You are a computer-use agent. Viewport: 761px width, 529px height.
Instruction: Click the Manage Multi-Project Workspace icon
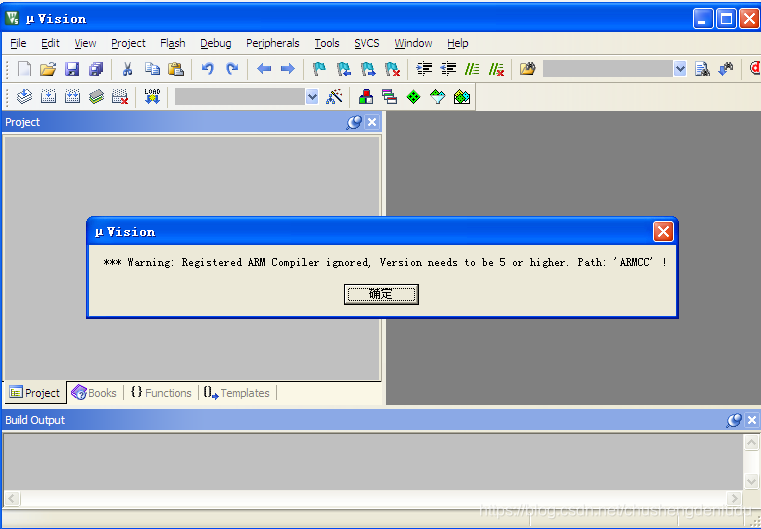(x=389, y=97)
